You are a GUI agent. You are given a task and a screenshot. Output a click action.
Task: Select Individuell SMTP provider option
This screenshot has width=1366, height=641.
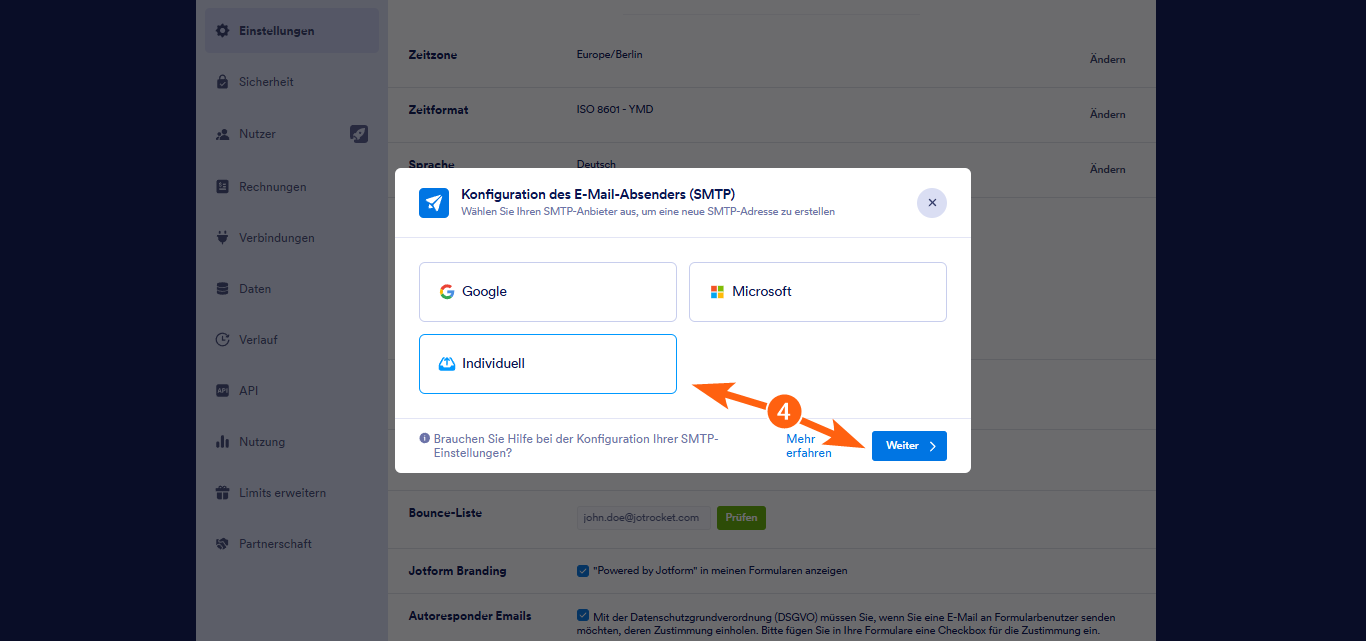pos(548,364)
